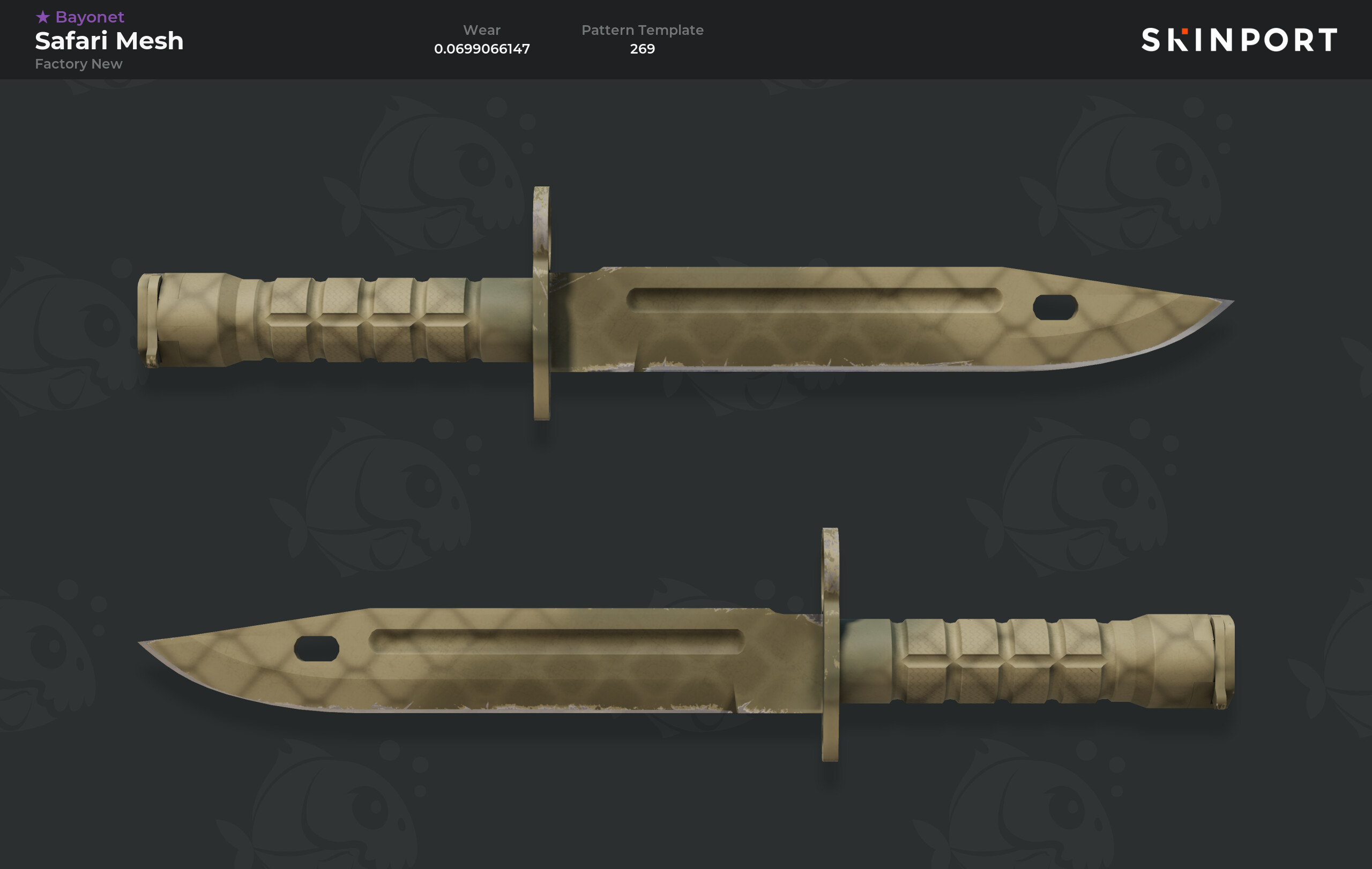1372x869 pixels.
Task: Click the fuller groove on bottom blade
Action: 557,641
